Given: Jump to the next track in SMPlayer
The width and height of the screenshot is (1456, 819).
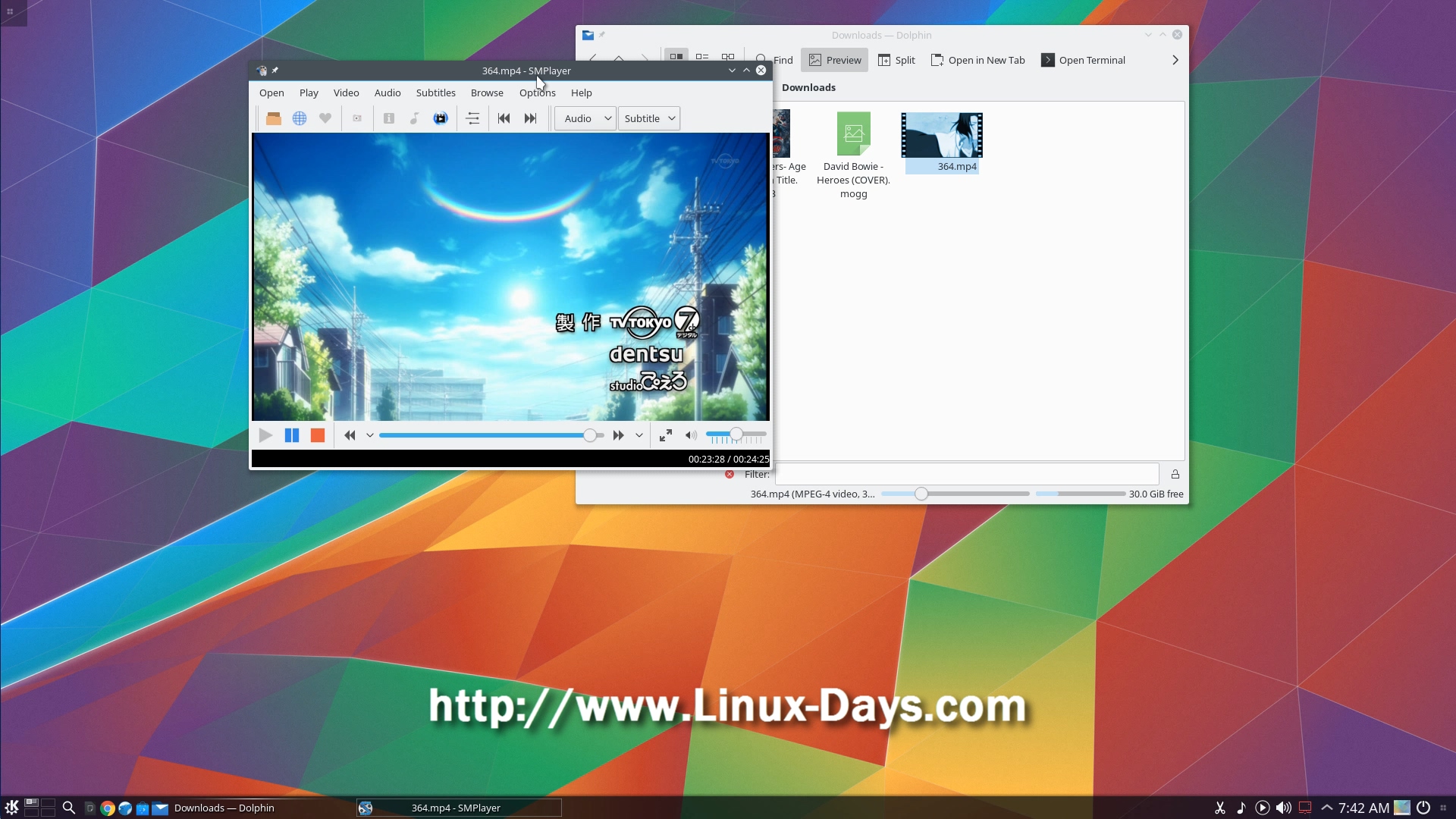Looking at the screenshot, I should [x=530, y=118].
